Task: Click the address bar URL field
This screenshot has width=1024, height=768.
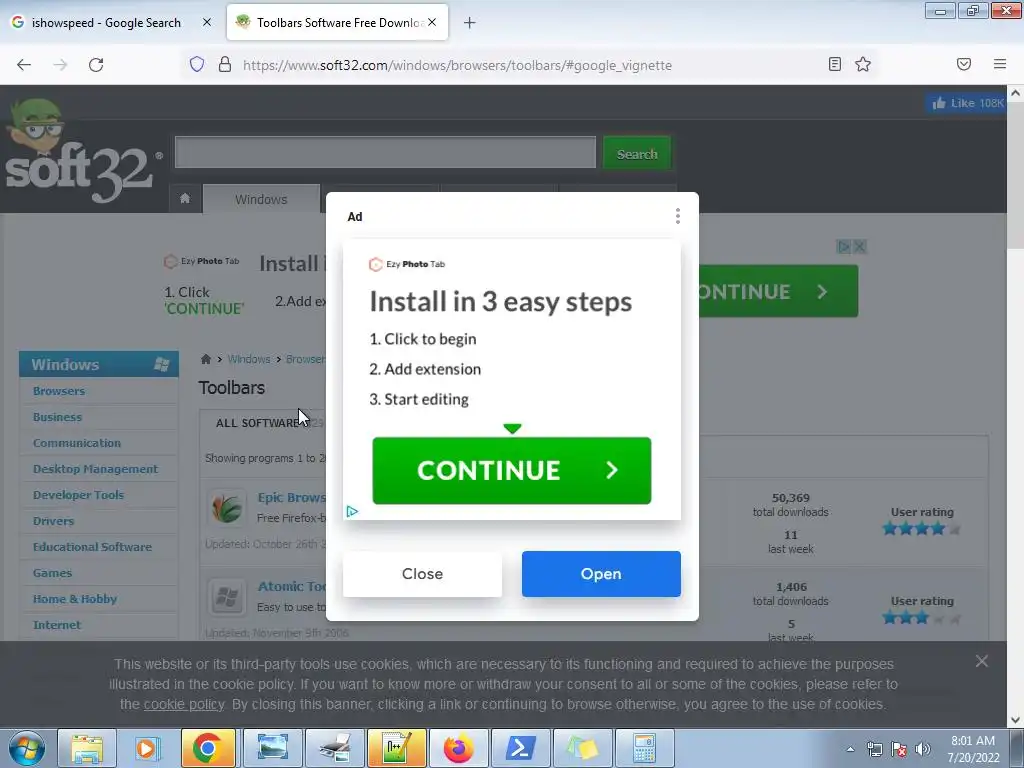Action: [x=457, y=65]
